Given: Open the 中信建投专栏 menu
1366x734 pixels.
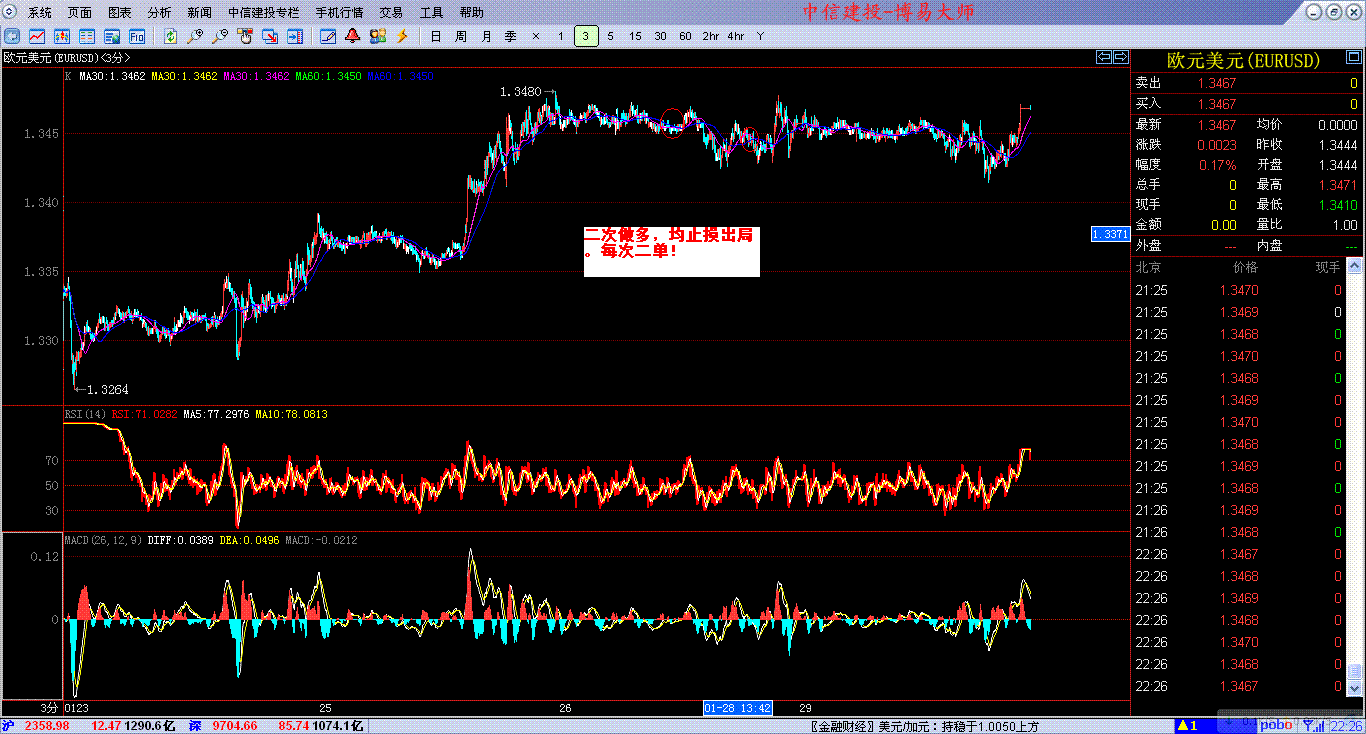Looking at the screenshot, I should (x=263, y=13).
